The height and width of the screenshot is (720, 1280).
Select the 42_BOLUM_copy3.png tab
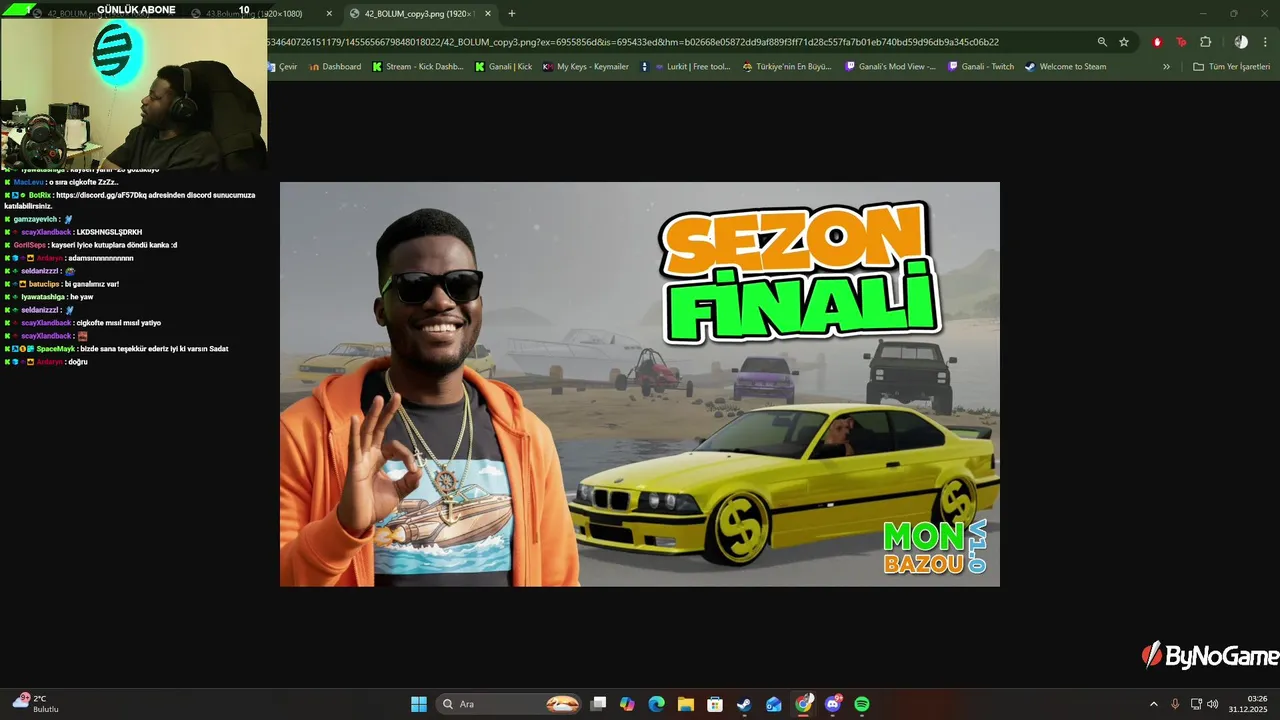[422, 14]
